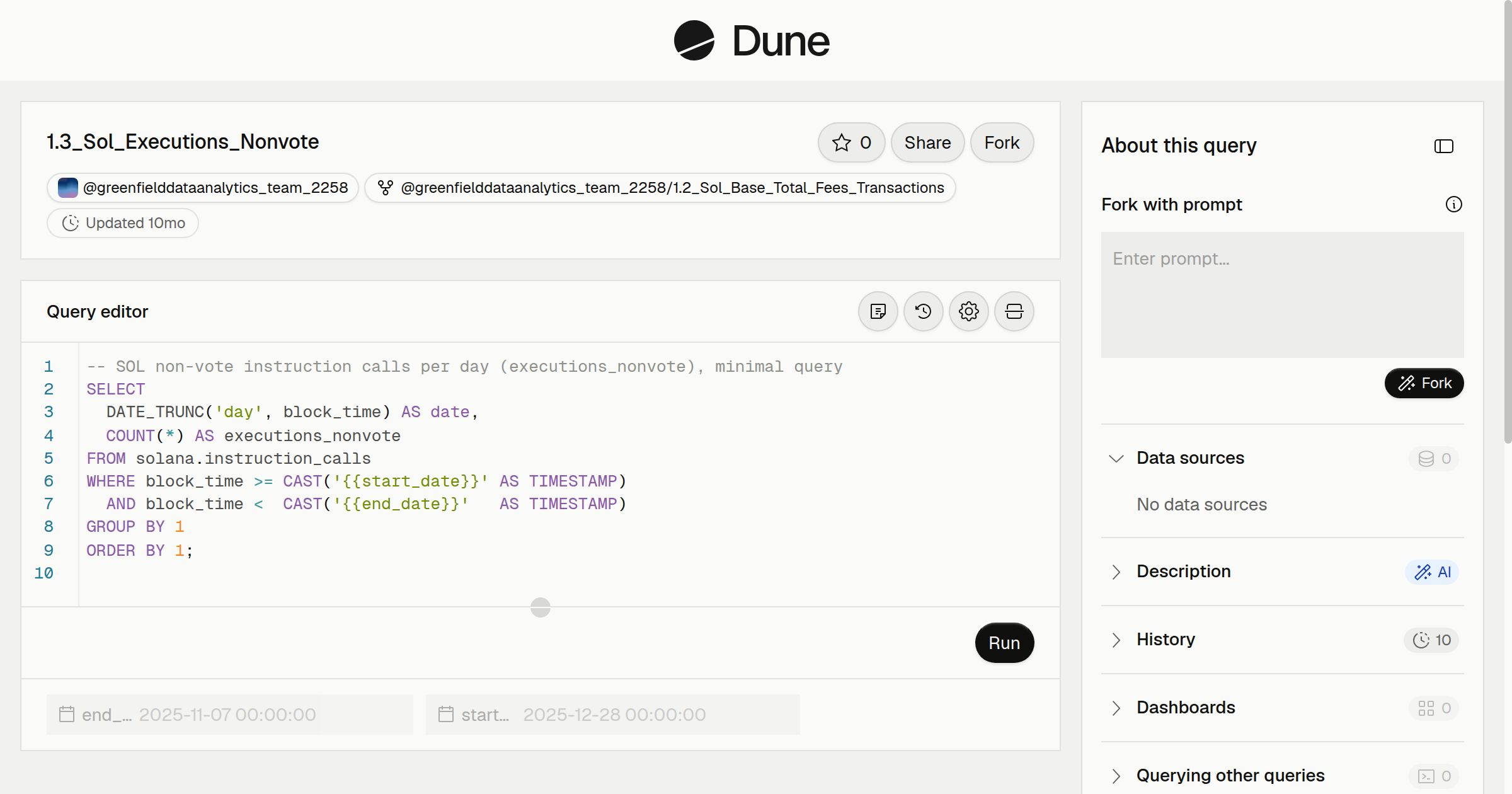Open the greenfielddataanalytics_team_2258 profile link
The height and width of the screenshot is (794, 1512).
point(203,188)
